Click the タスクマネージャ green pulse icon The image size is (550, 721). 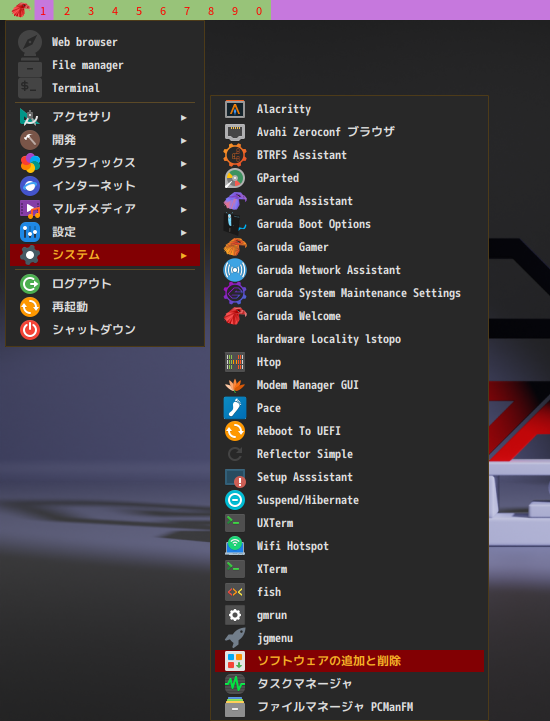pos(235,684)
